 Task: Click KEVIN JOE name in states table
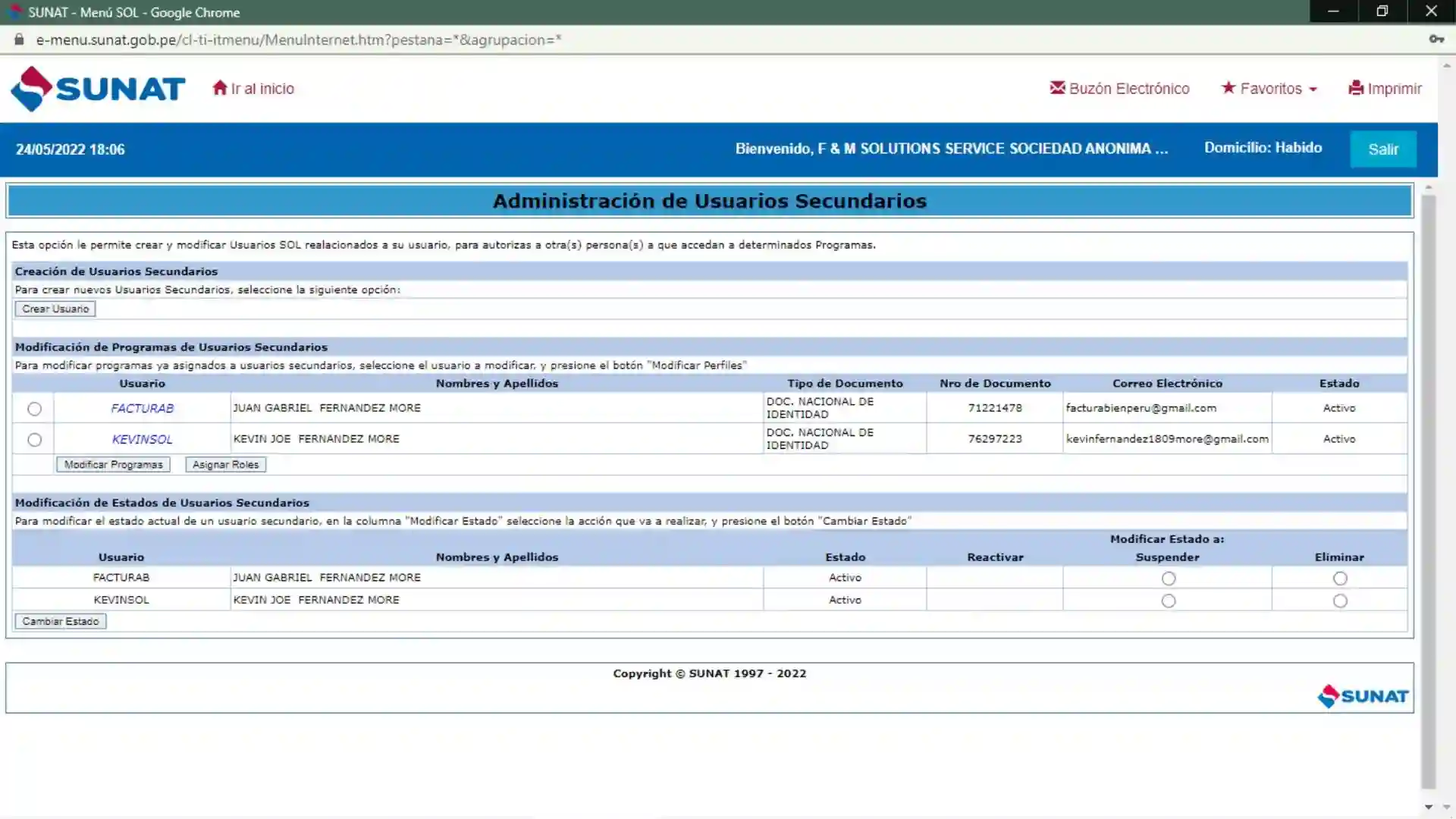(316, 600)
